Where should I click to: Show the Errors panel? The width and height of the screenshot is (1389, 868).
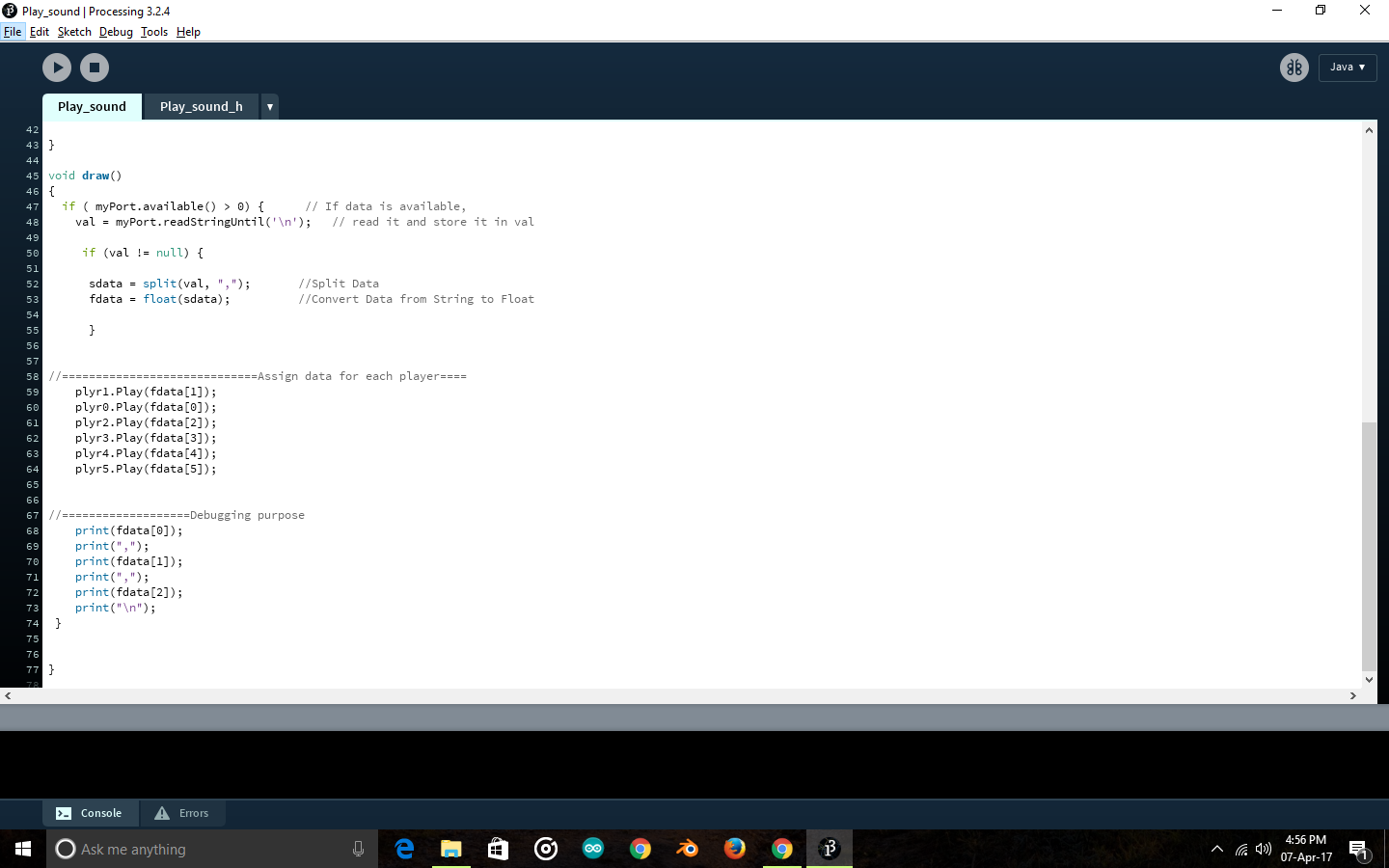(182, 813)
